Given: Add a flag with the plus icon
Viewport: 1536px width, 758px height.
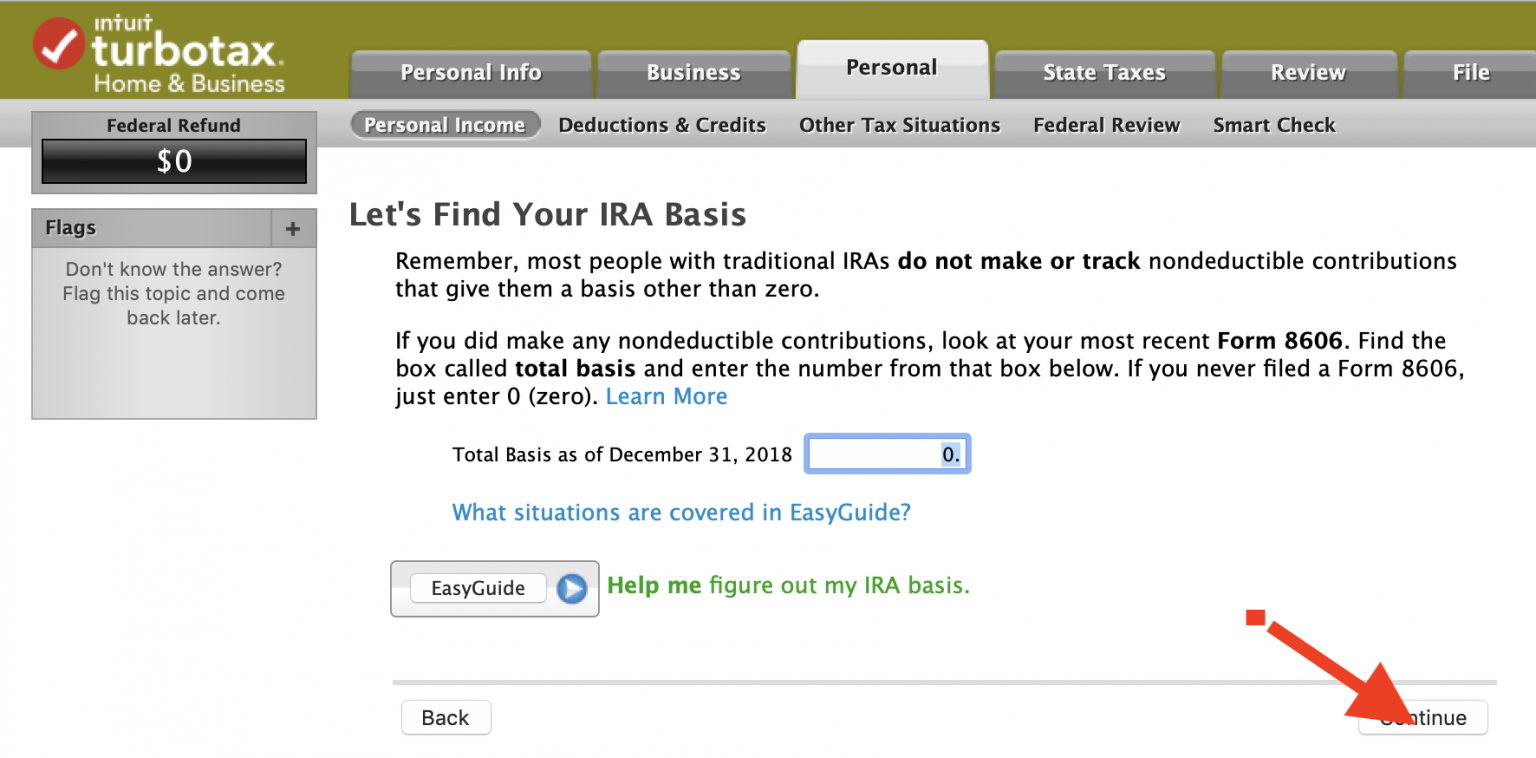Looking at the screenshot, I should (293, 229).
